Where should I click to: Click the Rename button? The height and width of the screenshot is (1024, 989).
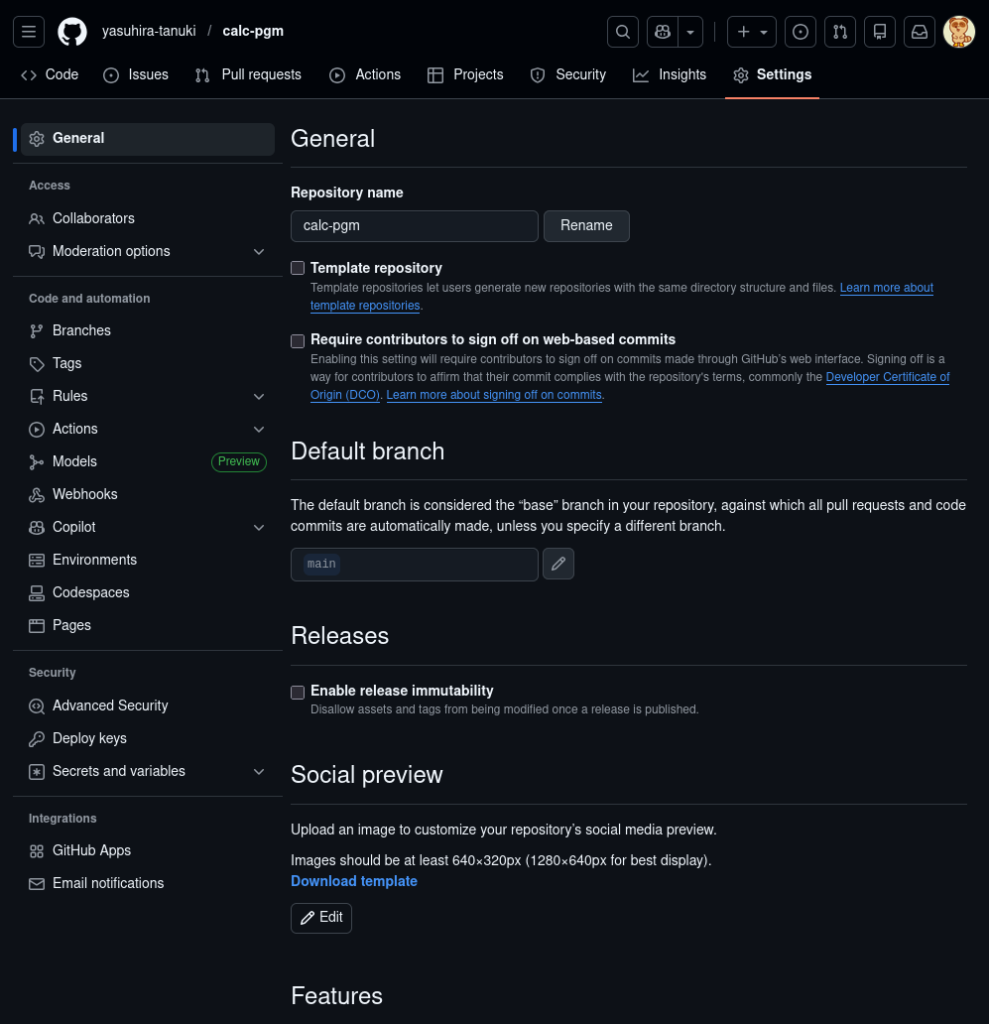[x=586, y=226]
